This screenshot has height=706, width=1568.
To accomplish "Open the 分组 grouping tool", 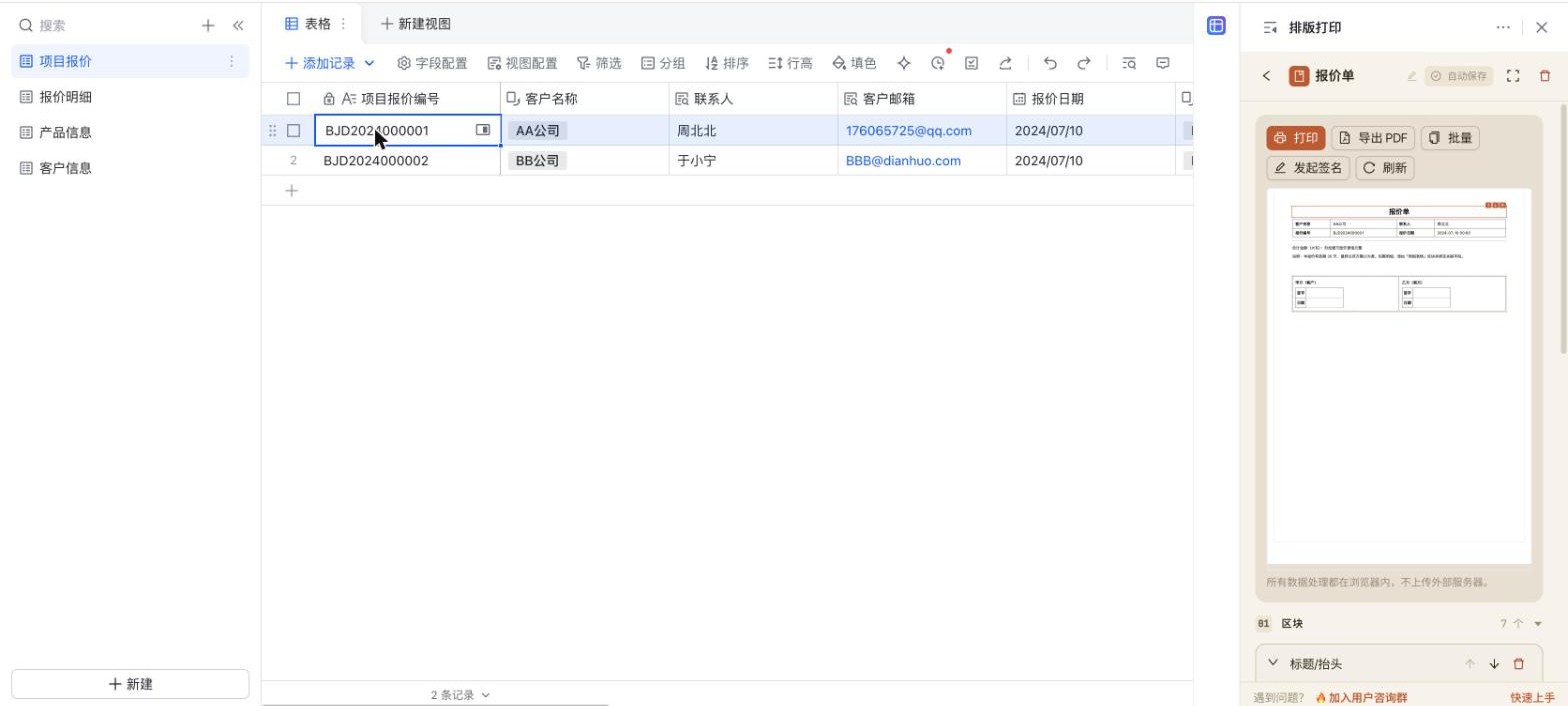I will (663, 63).
